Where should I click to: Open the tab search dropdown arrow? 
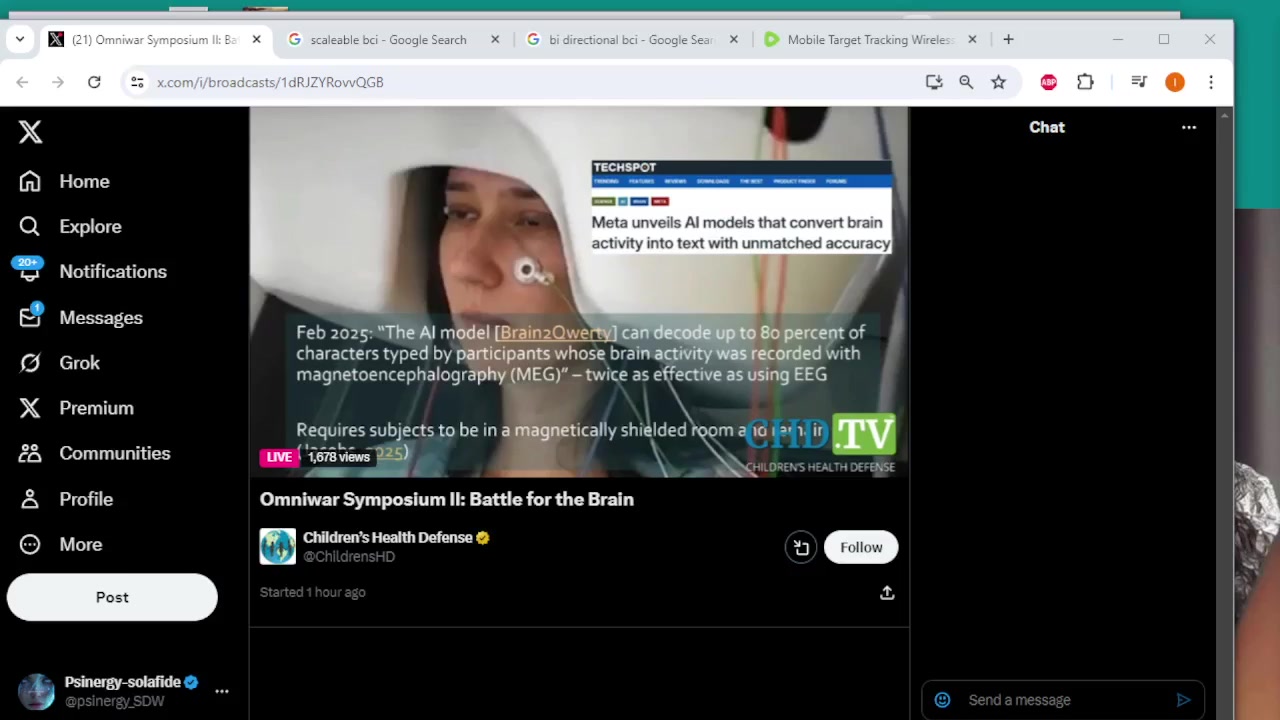(x=19, y=40)
